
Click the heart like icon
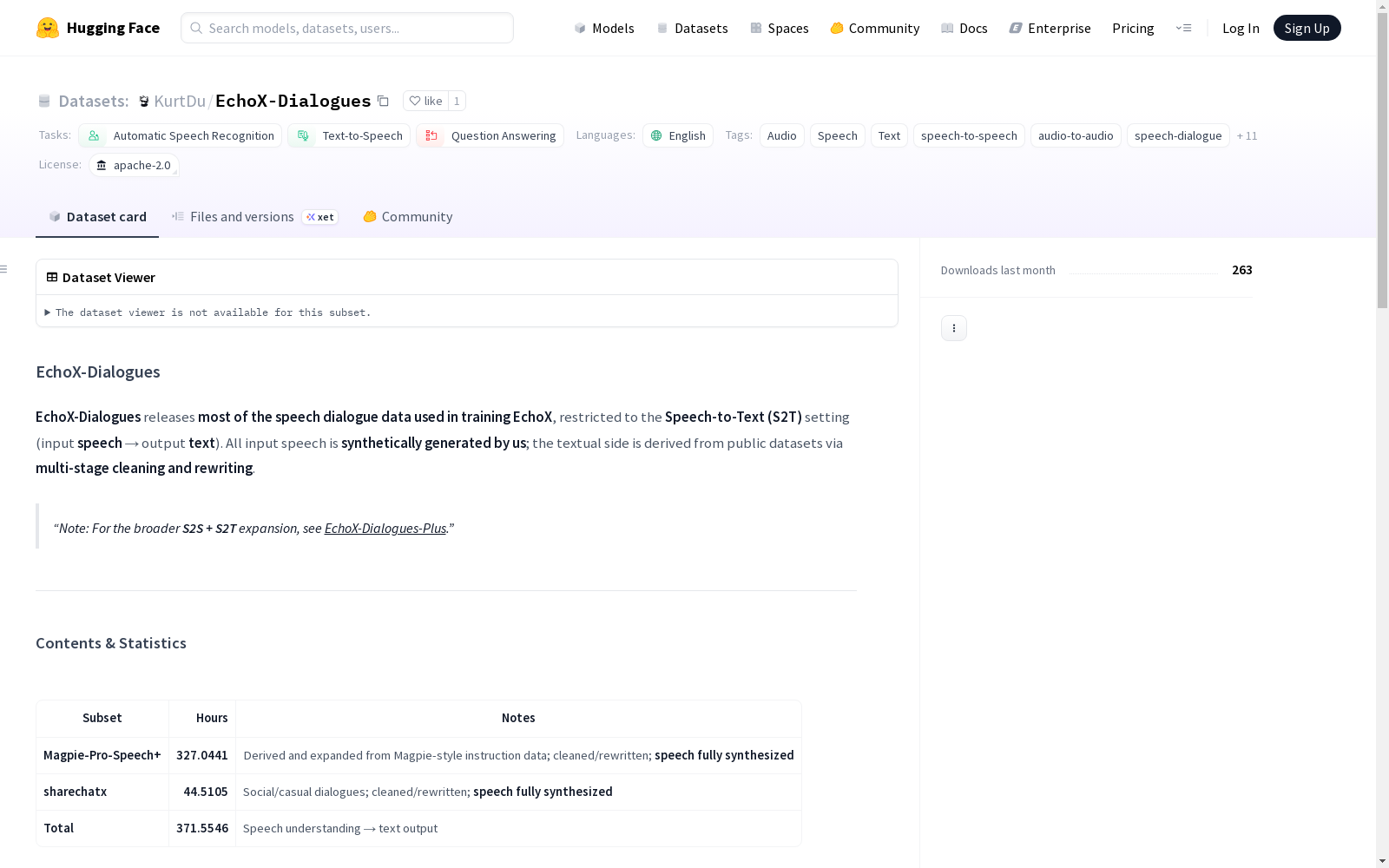coord(415,101)
